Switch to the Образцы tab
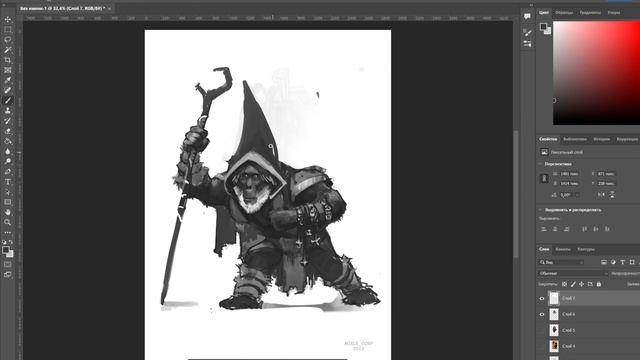Image resolution: width=640 pixels, height=360 pixels. pos(564,13)
